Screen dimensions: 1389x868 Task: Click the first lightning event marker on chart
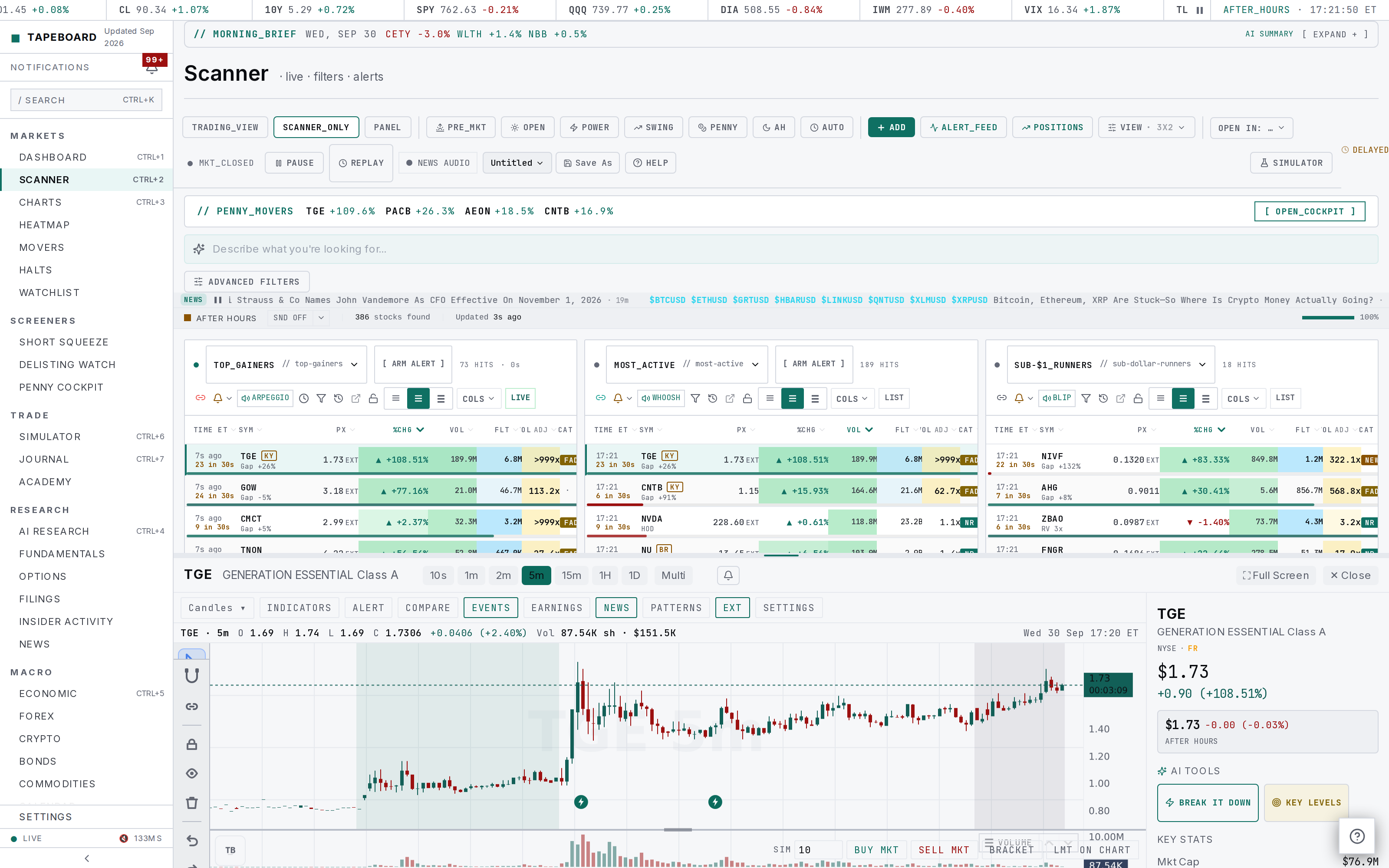[581, 802]
